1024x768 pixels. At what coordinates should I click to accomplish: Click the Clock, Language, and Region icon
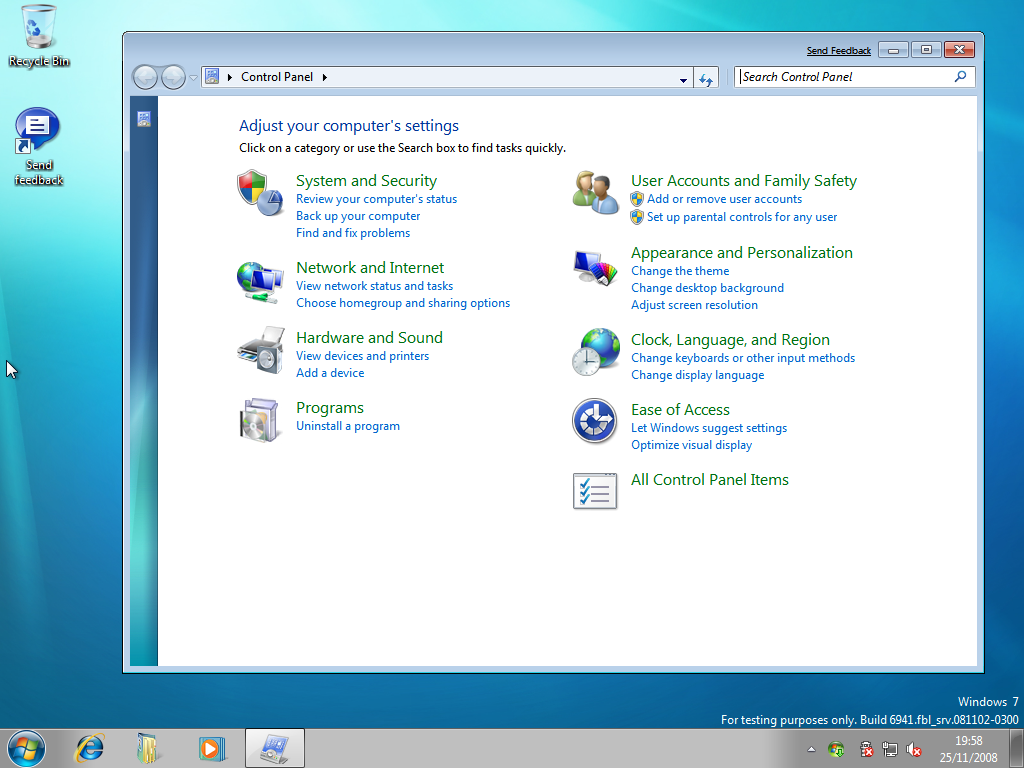coord(595,352)
